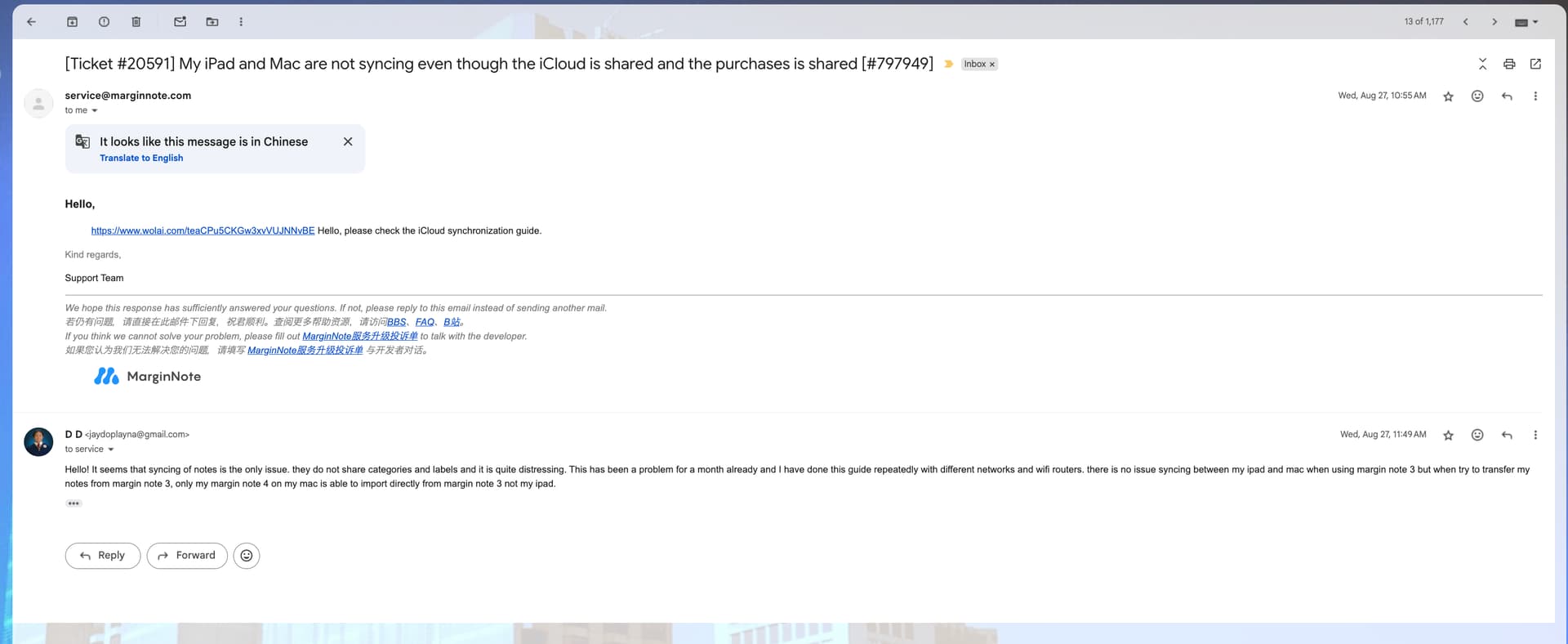Translate to English

[x=141, y=159]
